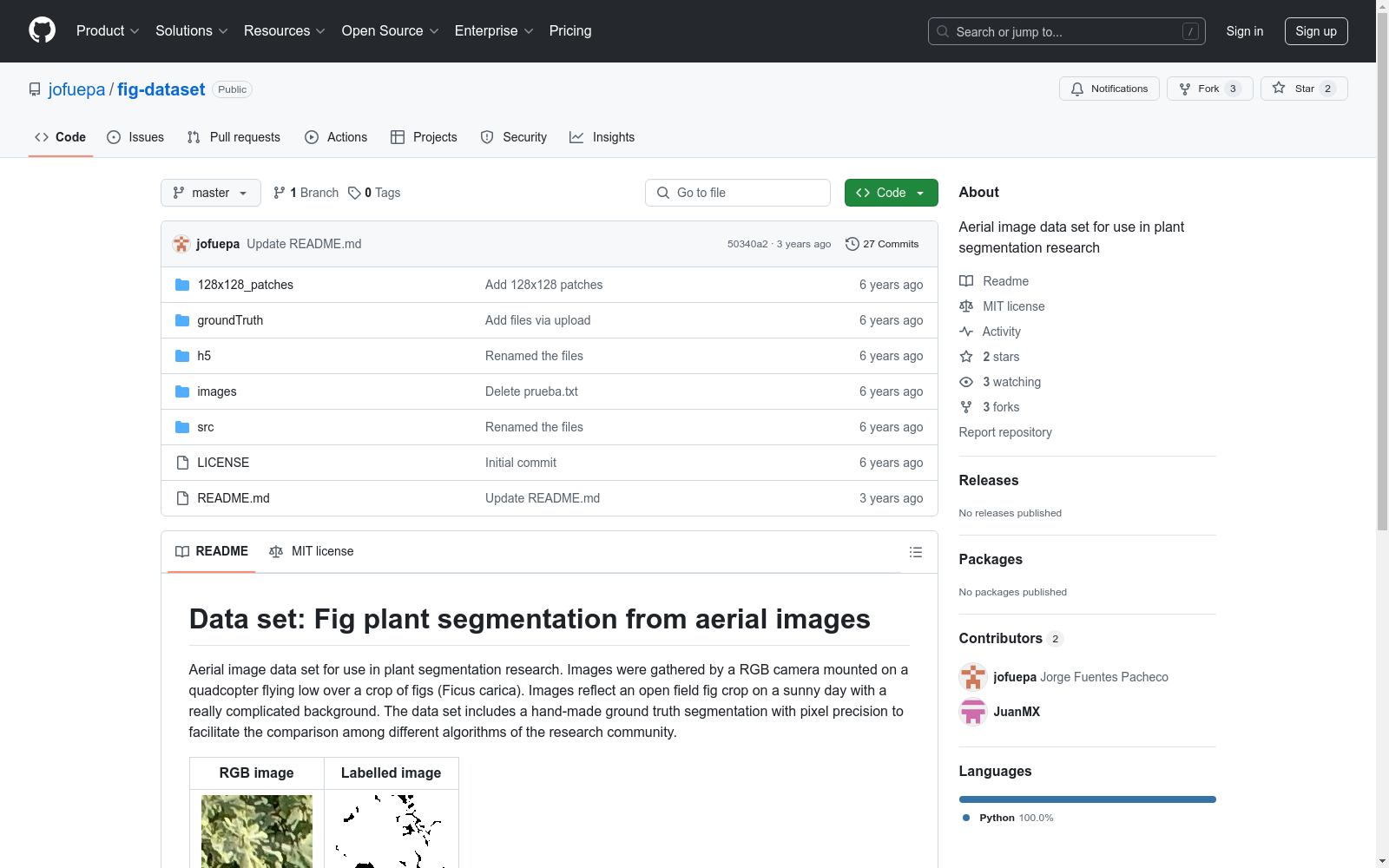Expand the Solutions menu
Screen dimensions: 1389x868
[x=192, y=31]
